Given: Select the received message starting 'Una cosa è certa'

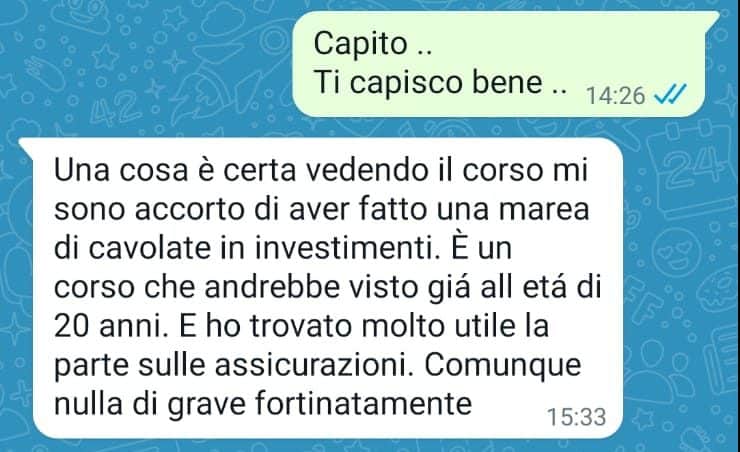Looking at the screenshot, I should (328, 287).
